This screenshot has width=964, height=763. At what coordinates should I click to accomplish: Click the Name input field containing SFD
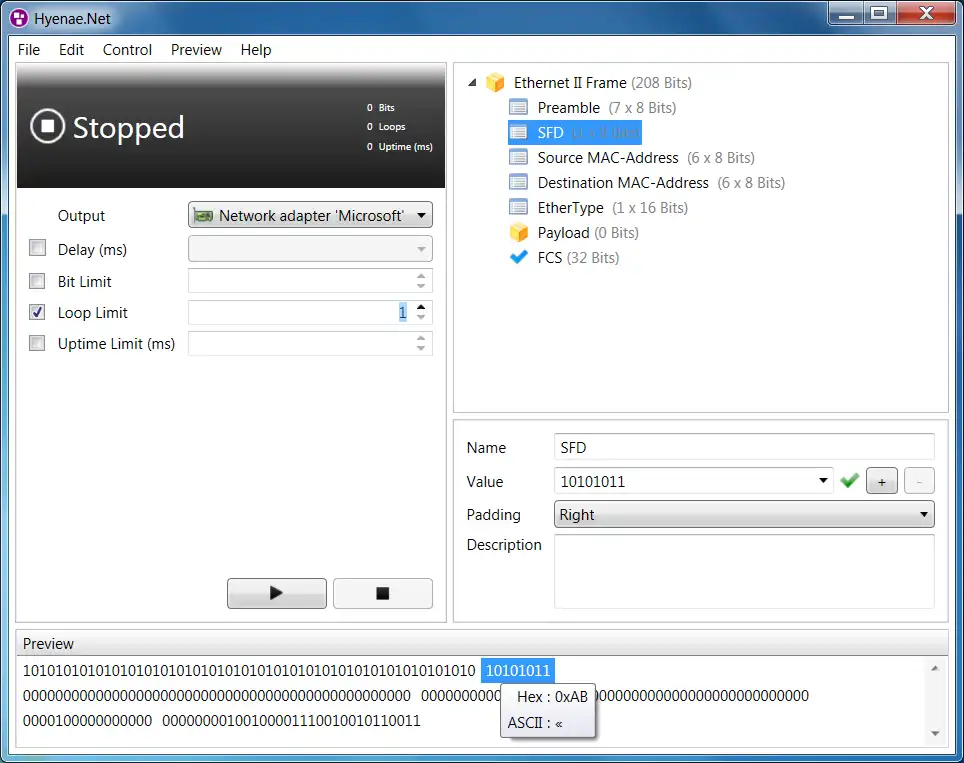pyautogui.click(x=744, y=447)
